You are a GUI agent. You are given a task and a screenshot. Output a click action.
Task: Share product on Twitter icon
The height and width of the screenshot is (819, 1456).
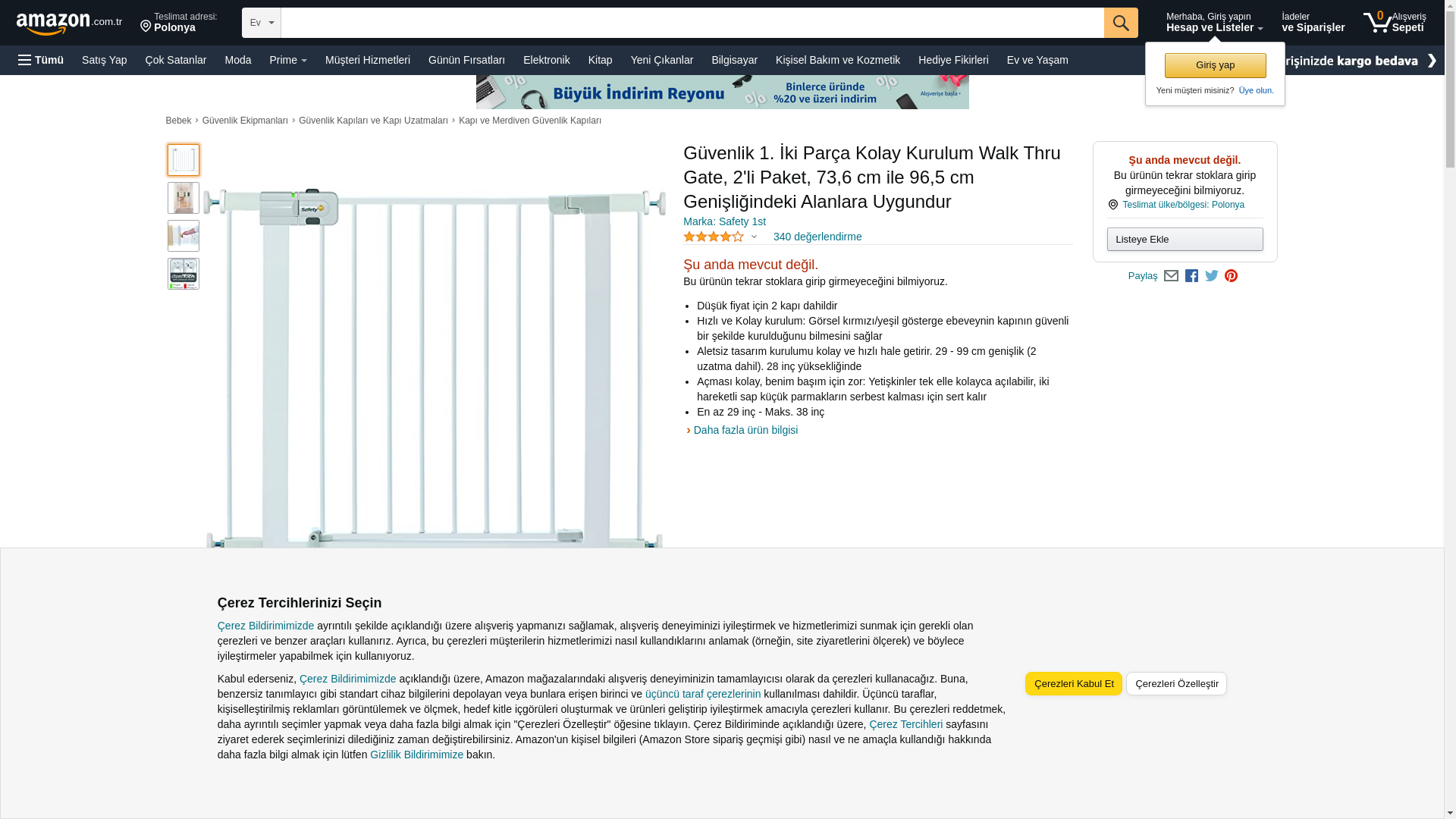coord(1212,276)
